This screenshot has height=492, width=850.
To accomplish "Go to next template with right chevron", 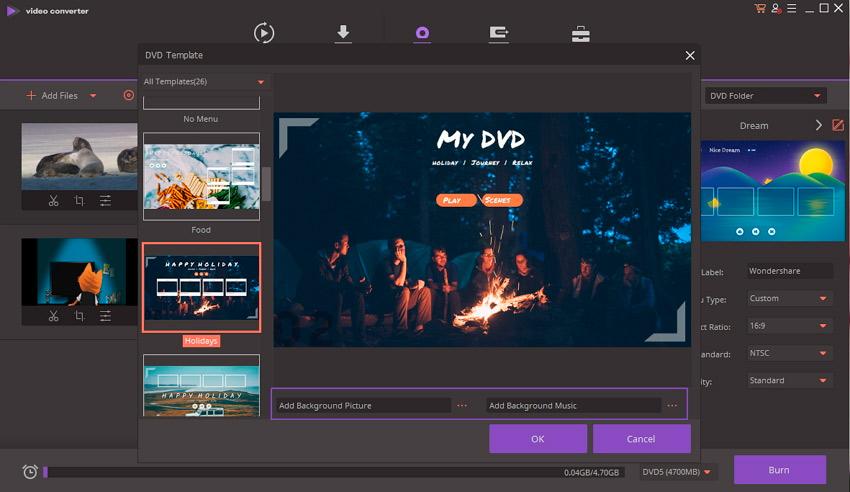I will (x=818, y=125).
